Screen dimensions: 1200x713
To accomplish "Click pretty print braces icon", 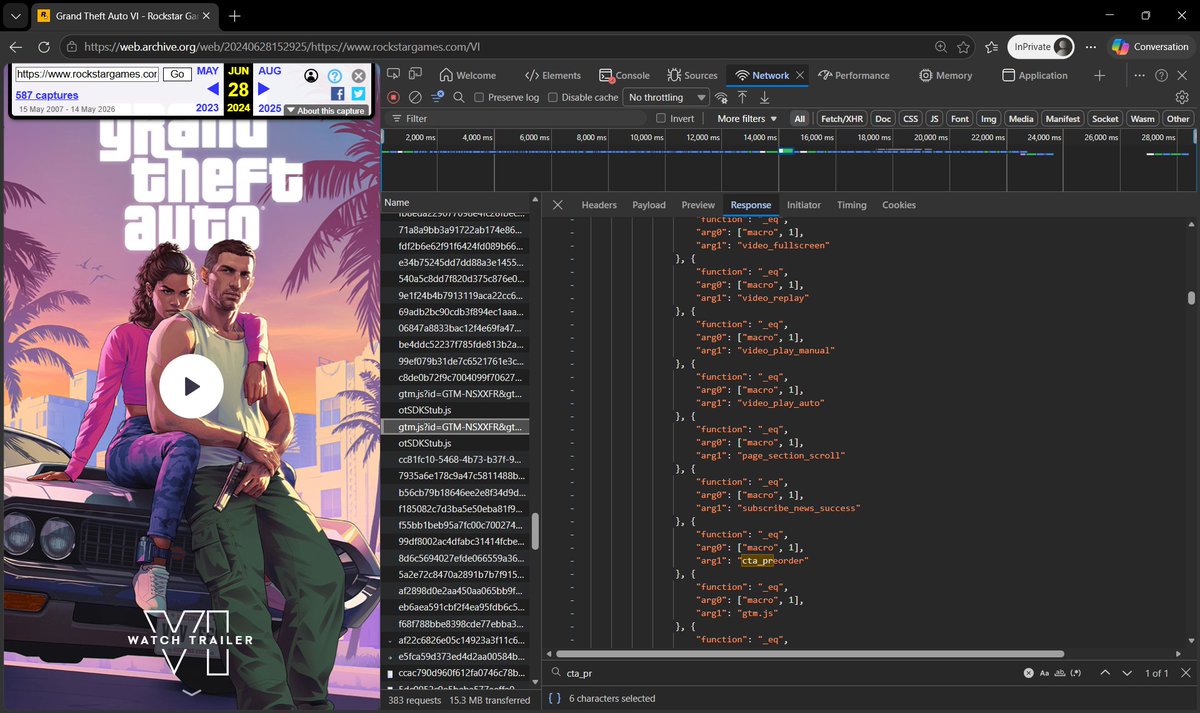I will point(556,699).
